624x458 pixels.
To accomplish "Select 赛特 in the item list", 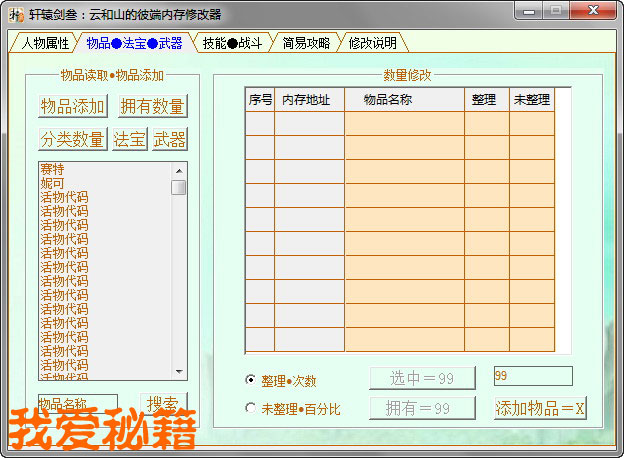I will 52,169.
